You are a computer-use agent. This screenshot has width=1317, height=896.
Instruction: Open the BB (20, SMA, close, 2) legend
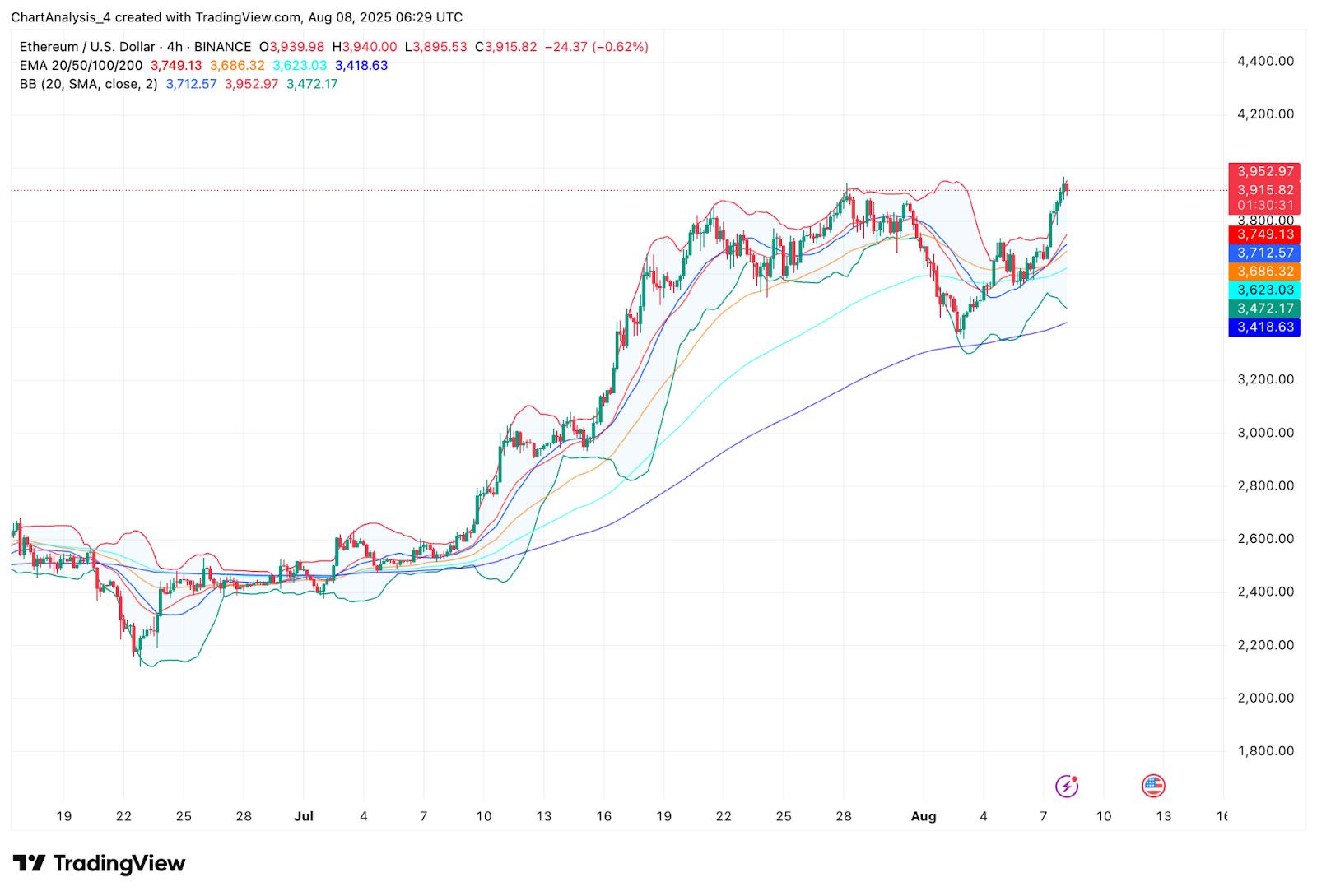coord(88,84)
